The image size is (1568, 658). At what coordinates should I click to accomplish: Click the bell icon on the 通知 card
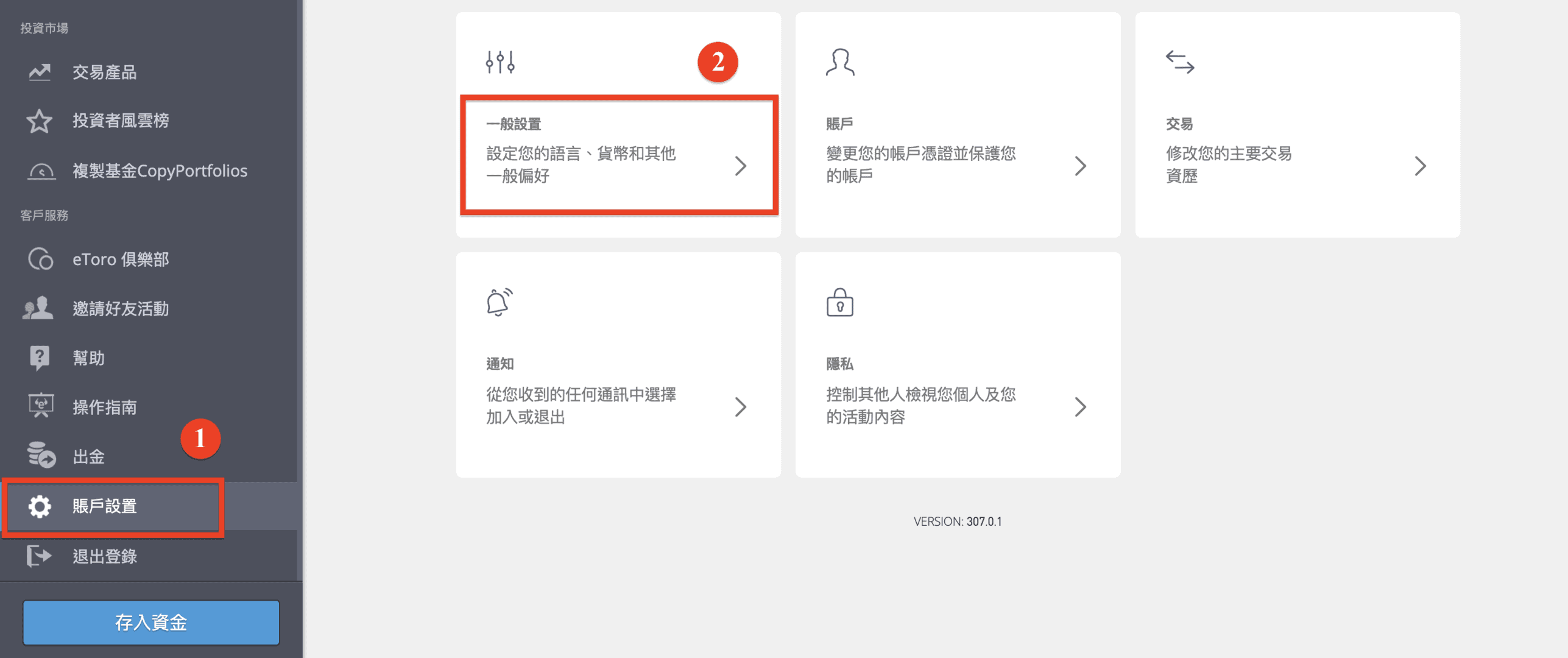tap(499, 303)
